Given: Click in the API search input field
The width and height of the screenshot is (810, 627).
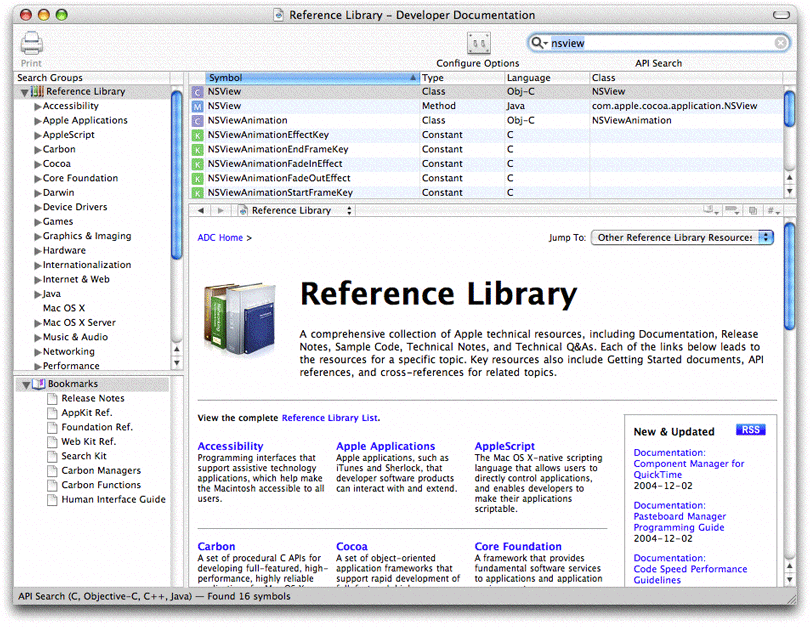Looking at the screenshot, I should pos(660,43).
